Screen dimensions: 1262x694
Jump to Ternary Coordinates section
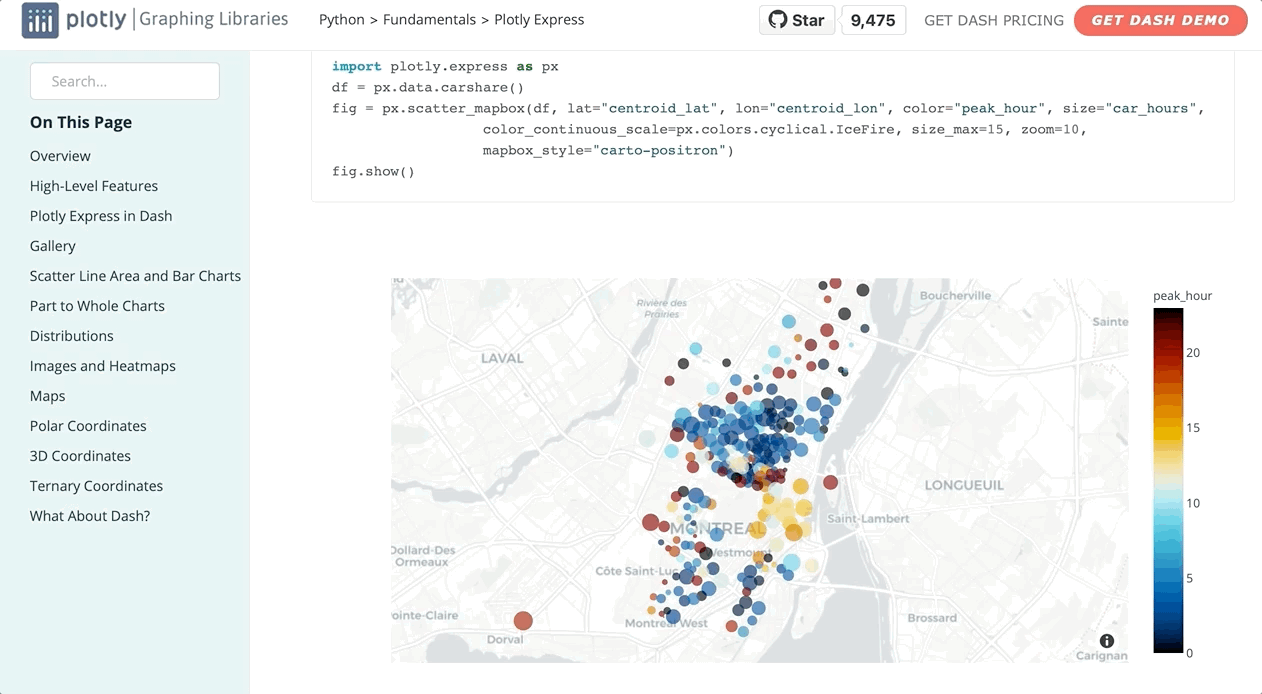point(96,486)
